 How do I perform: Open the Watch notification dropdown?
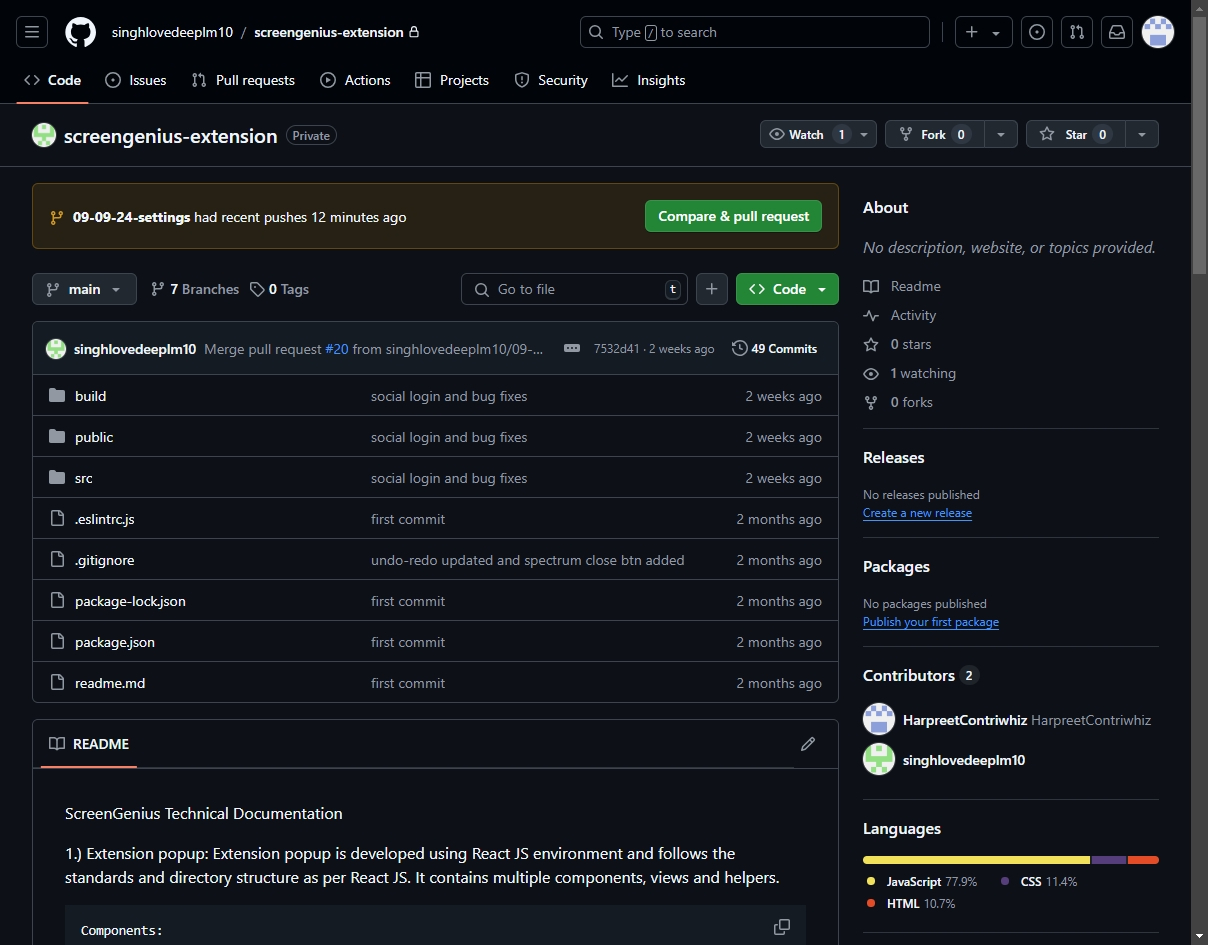tap(818, 134)
